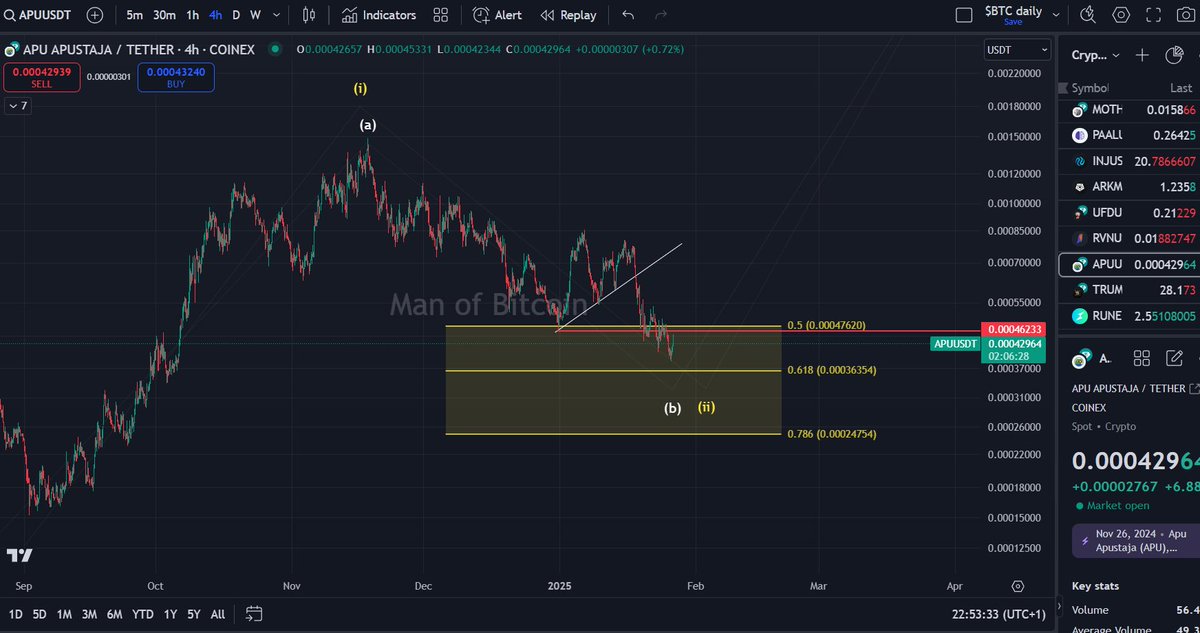
Task: Sort watchlist by Last column
Action: point(1180,88)
